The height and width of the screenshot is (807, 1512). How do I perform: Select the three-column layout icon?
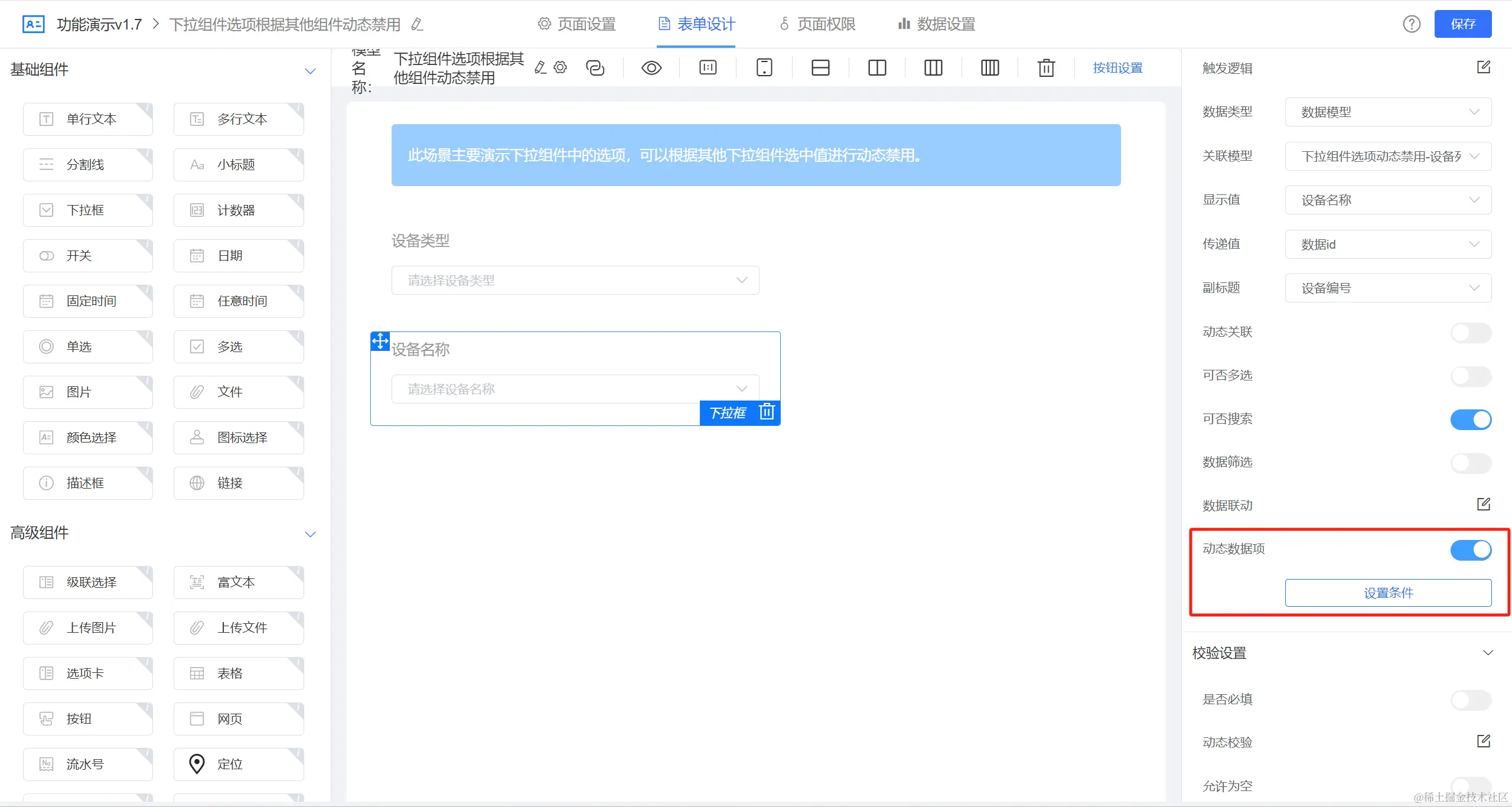tap(933, 68)
